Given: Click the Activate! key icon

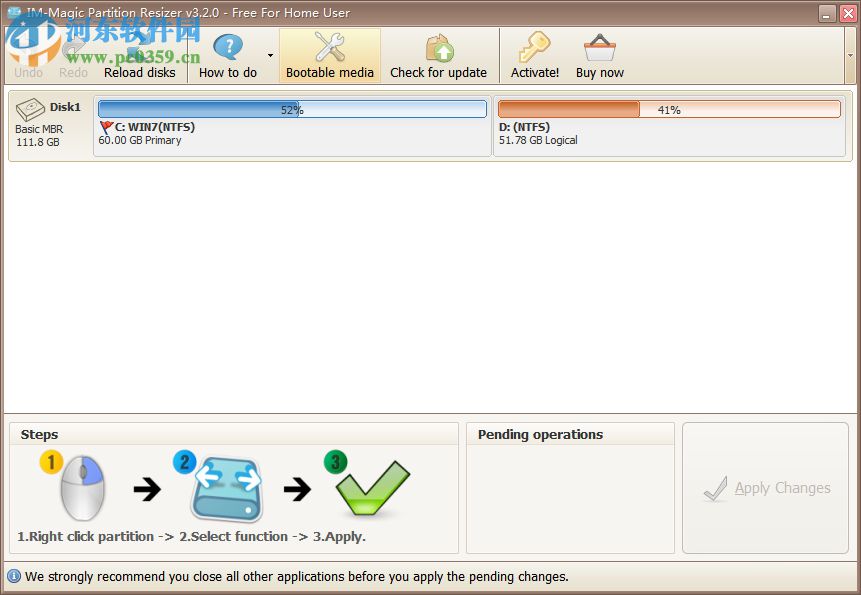Looking at the screenshot, I should coord(534,47).
